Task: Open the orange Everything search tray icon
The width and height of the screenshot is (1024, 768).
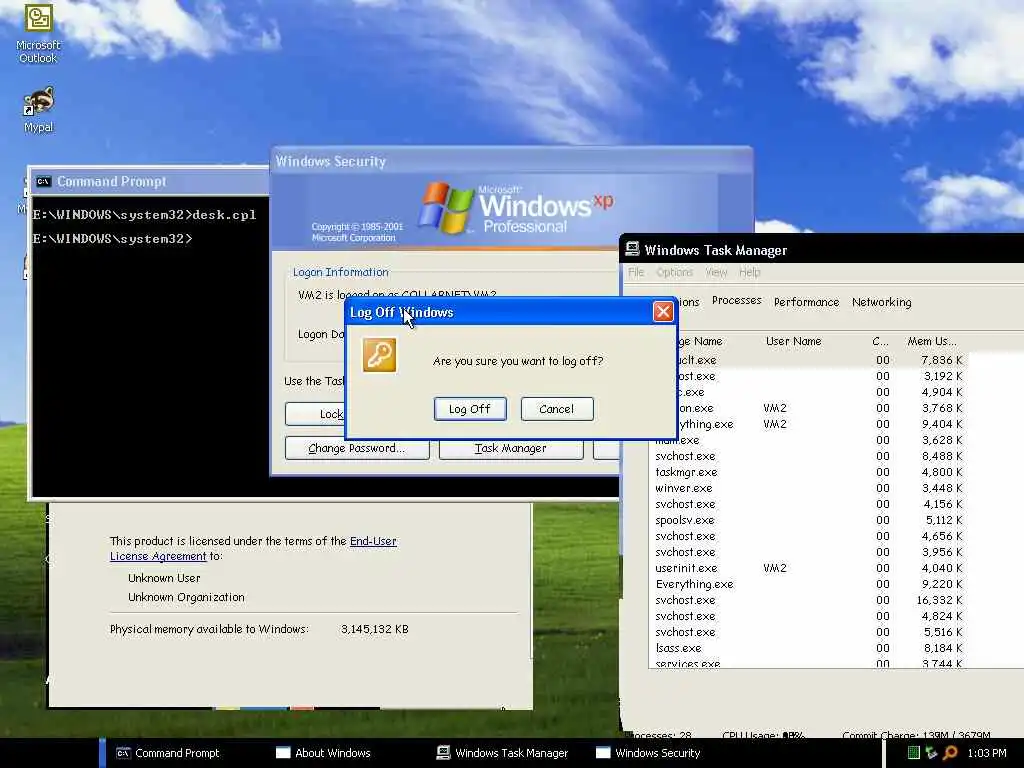Action: click(950, 753)
